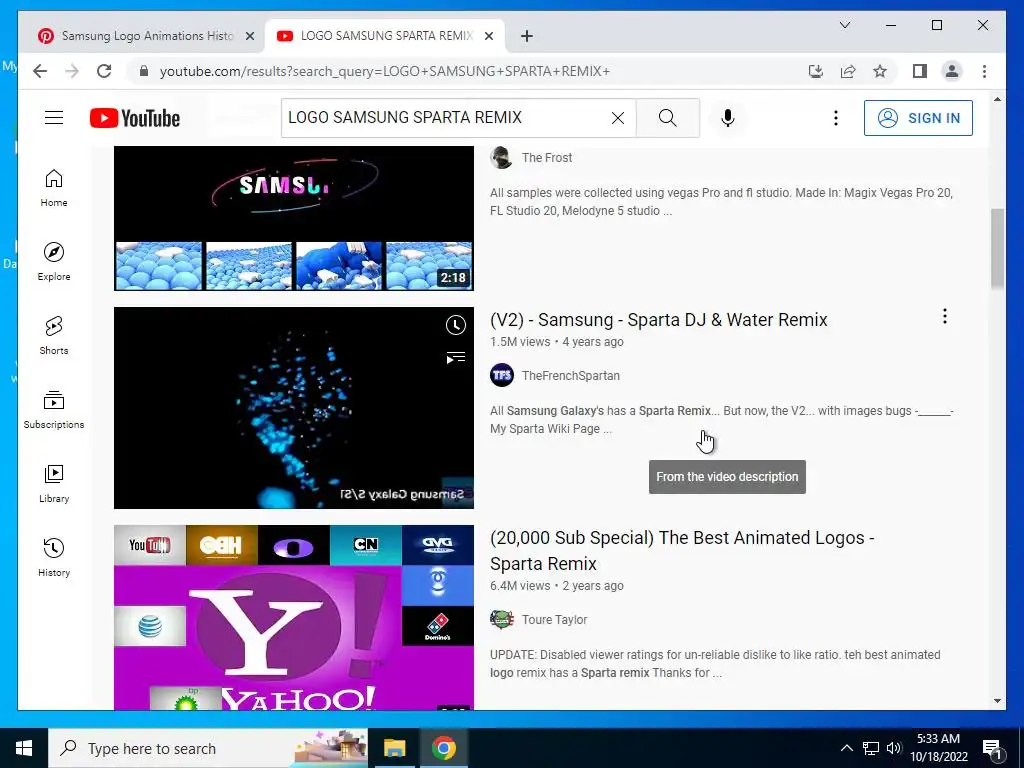Viewport: 1024px width, 768px height.
Task: Share this page icon
Action: (x=848, y=71)
